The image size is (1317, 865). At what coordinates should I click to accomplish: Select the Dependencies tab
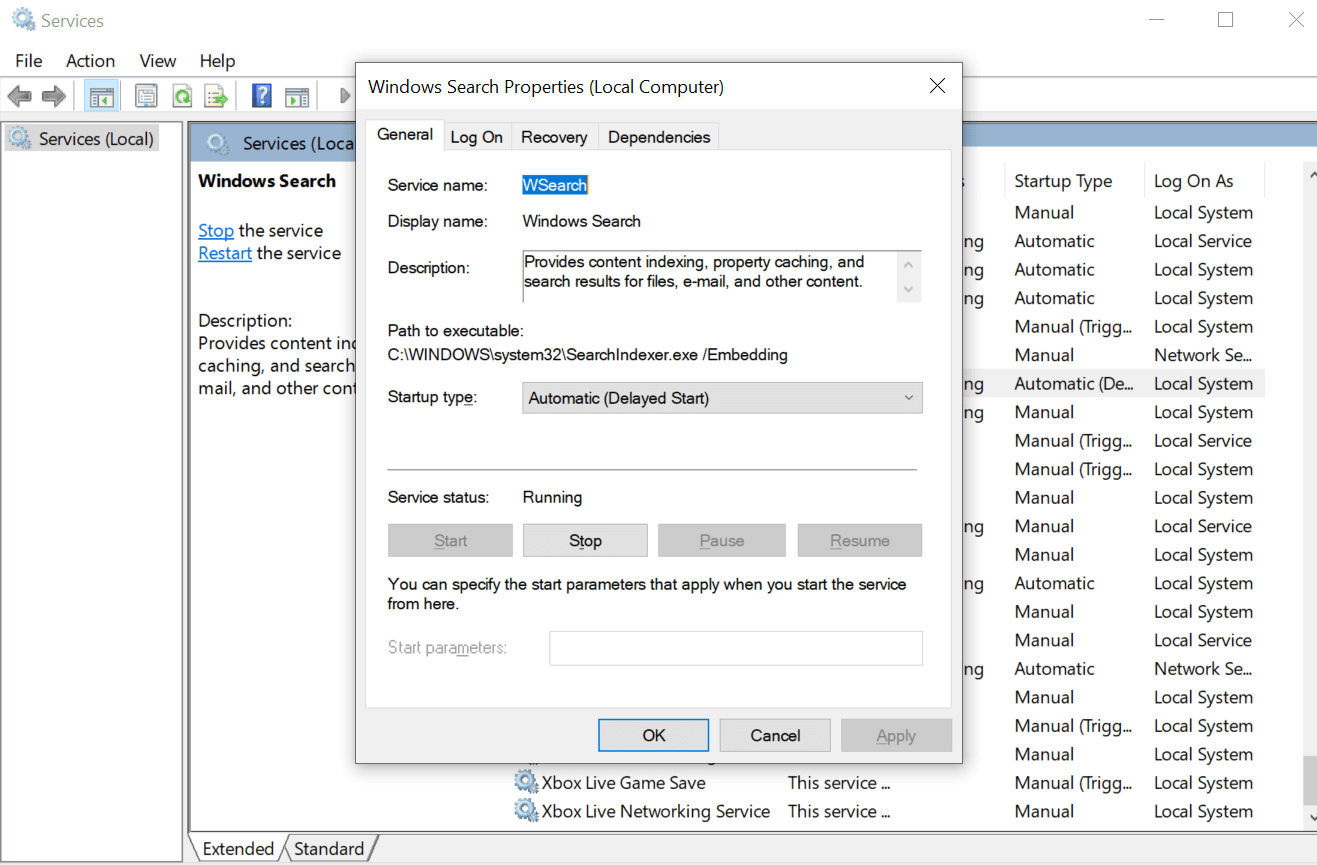point(658,137)
